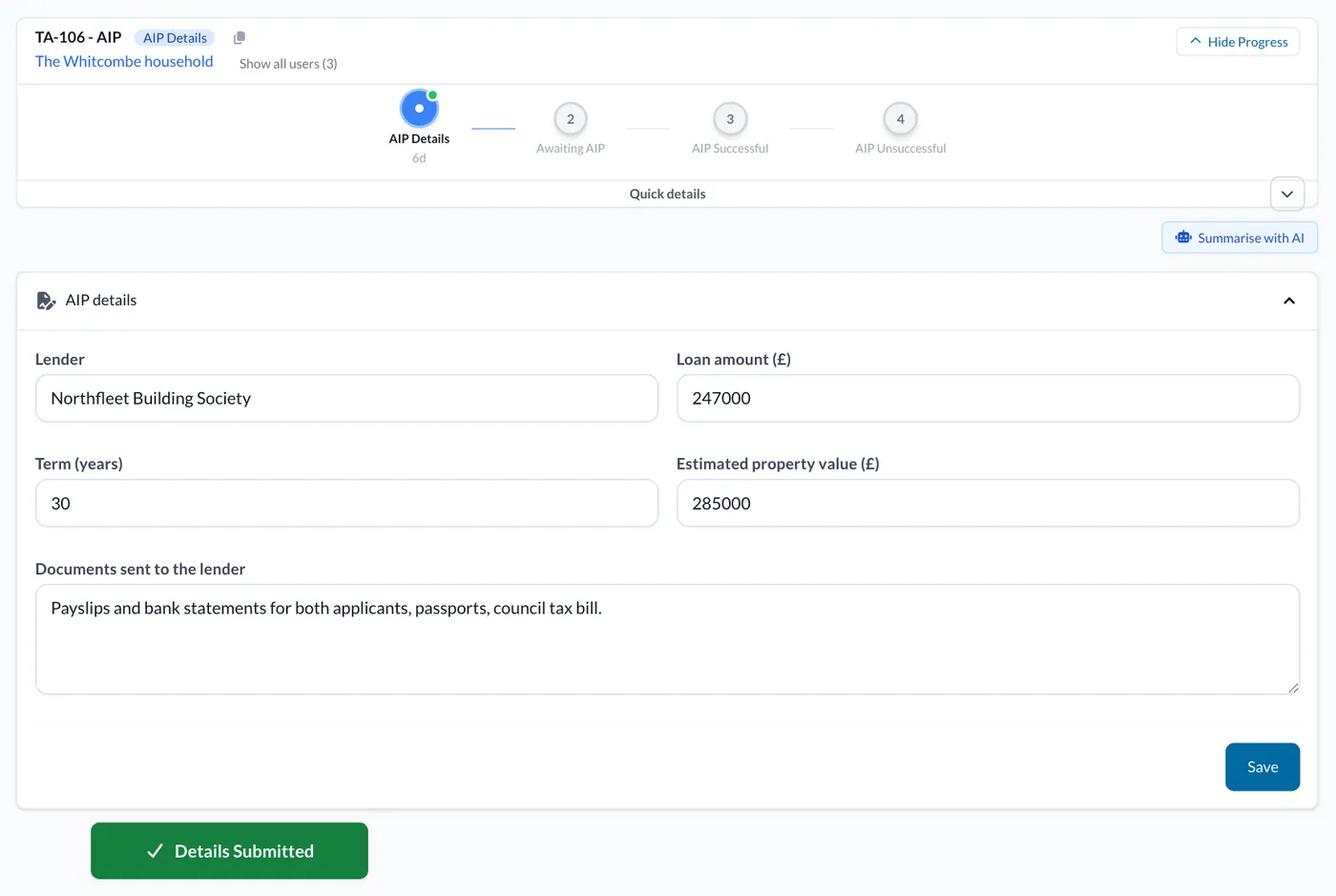Open The Whitcombe household link
The image size is (1336, 896).
(124, 61)
